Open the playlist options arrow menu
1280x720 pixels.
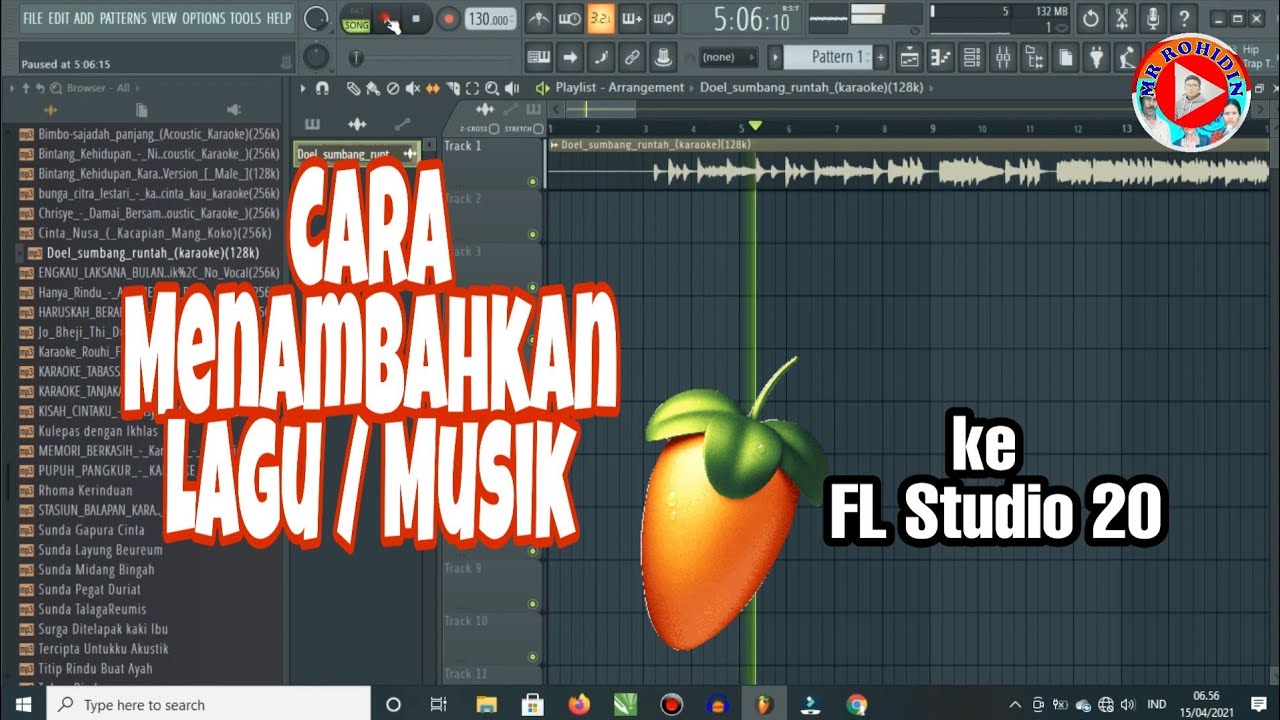[303, 88]
